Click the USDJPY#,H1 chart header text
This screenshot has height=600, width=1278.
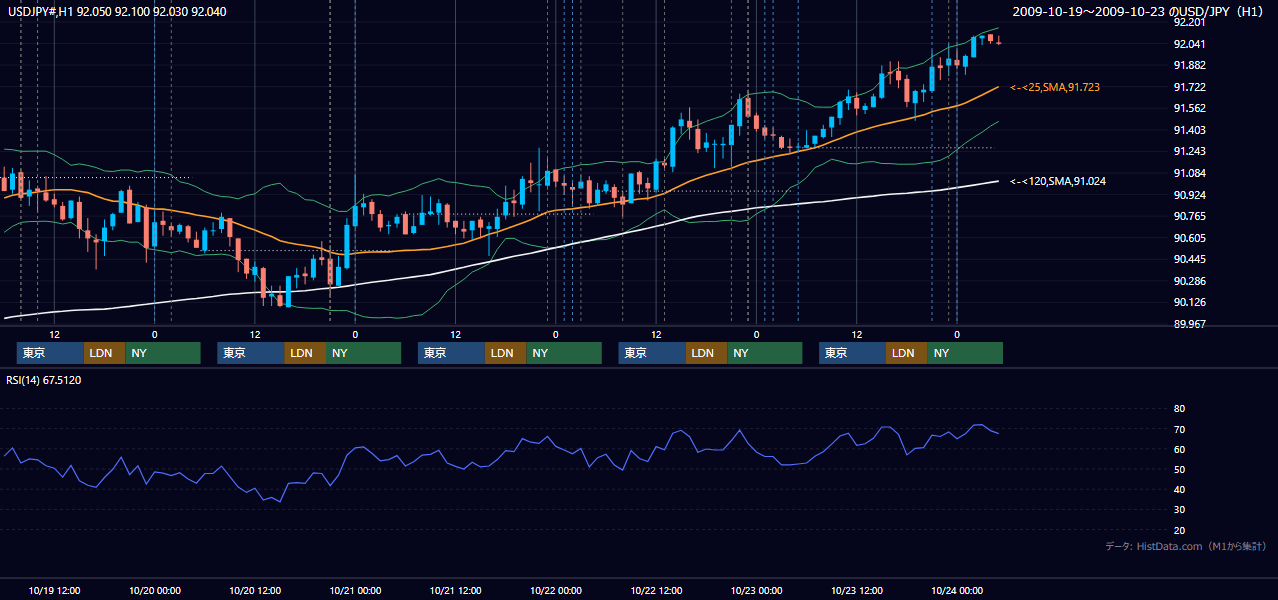pos(115,11)
